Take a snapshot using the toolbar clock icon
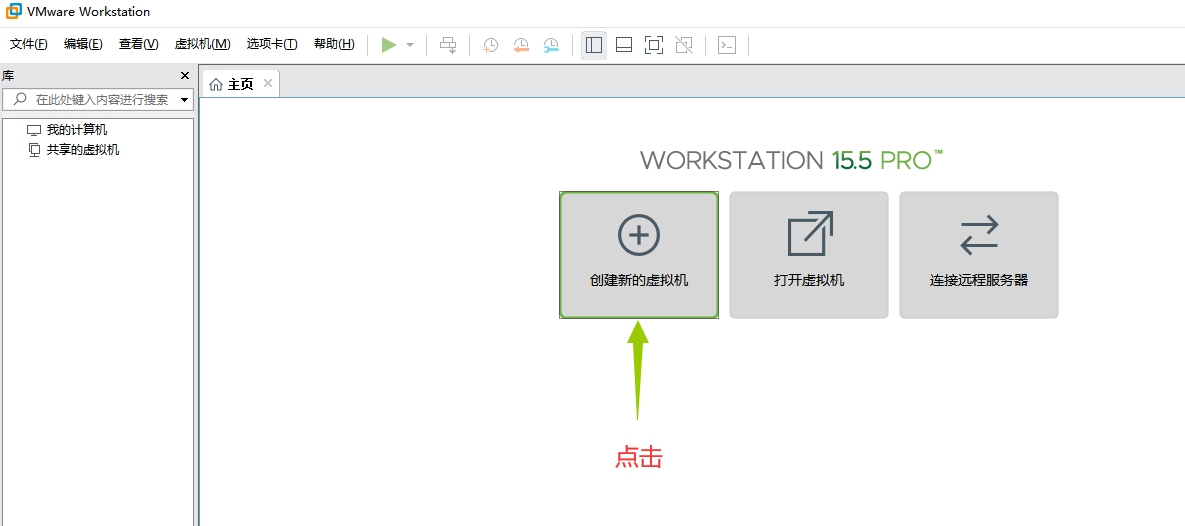Image resolution: width=1185 pixels, height=526 pixels. 490,45
